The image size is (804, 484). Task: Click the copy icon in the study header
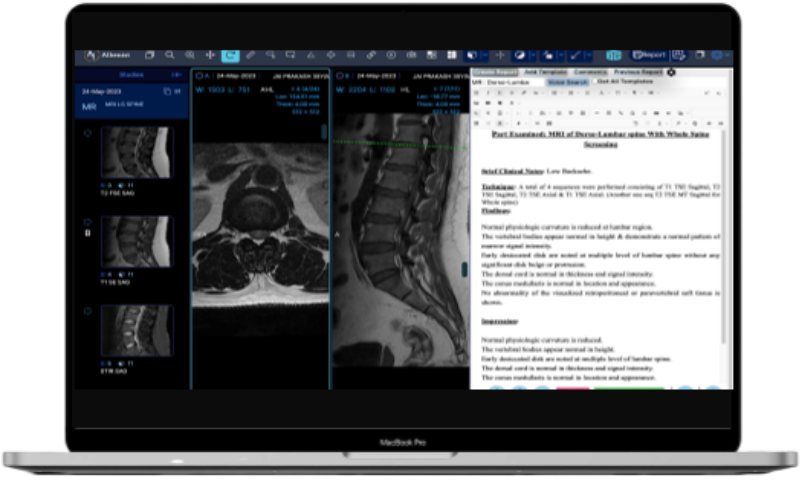167,92
